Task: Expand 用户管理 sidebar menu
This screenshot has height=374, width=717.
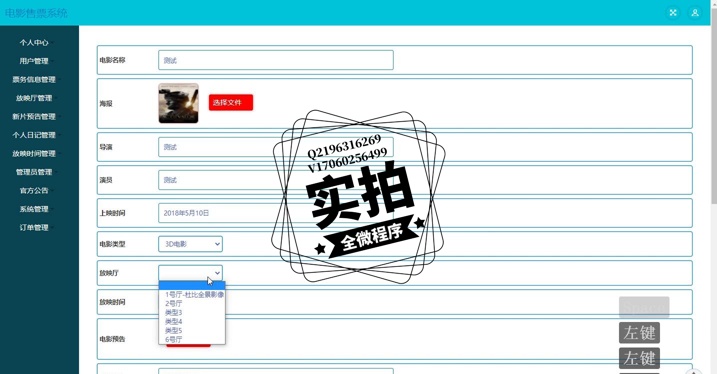Action: (x=34, y=61)
